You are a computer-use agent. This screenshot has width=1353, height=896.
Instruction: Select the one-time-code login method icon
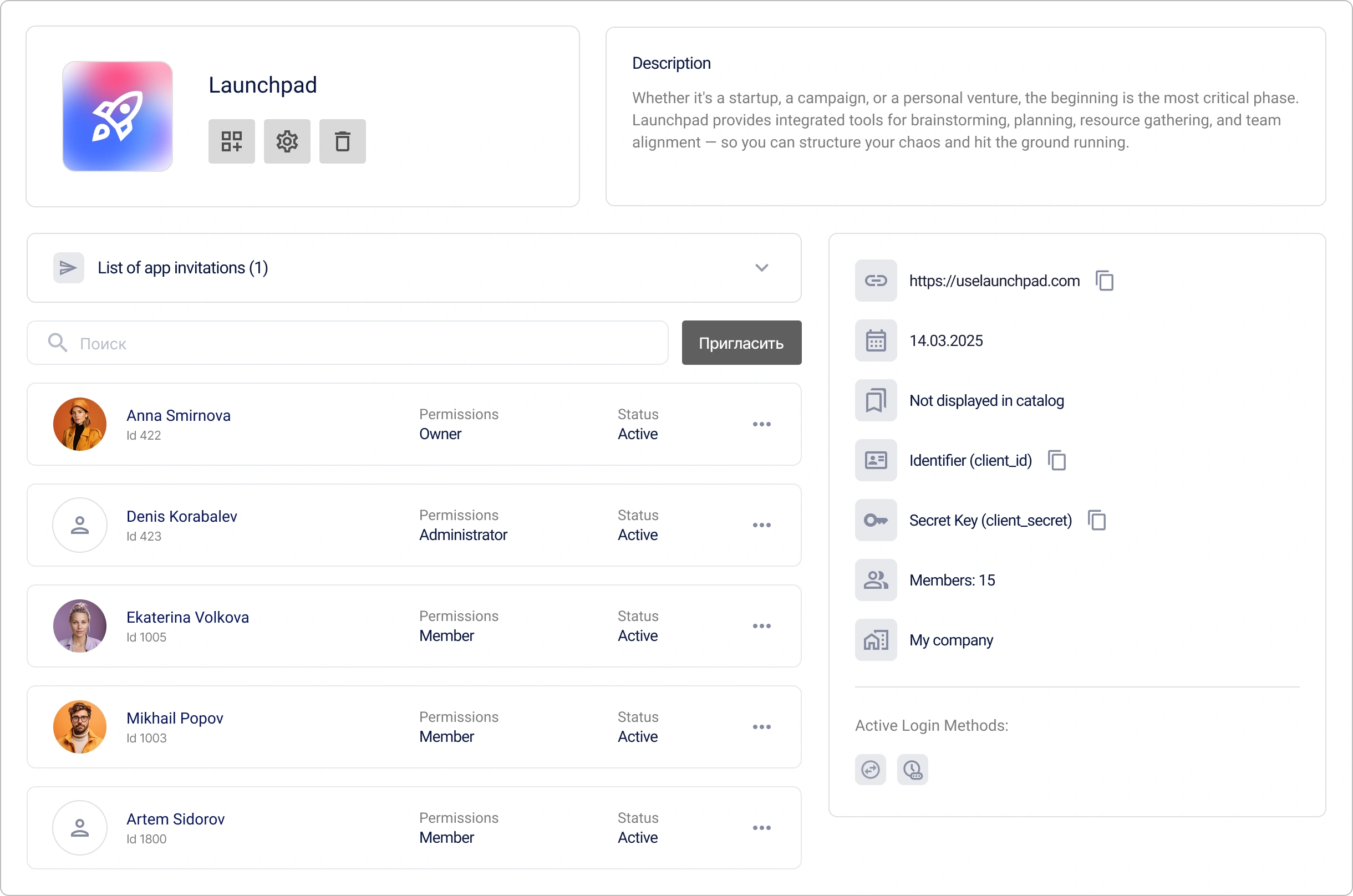(913, 769)
